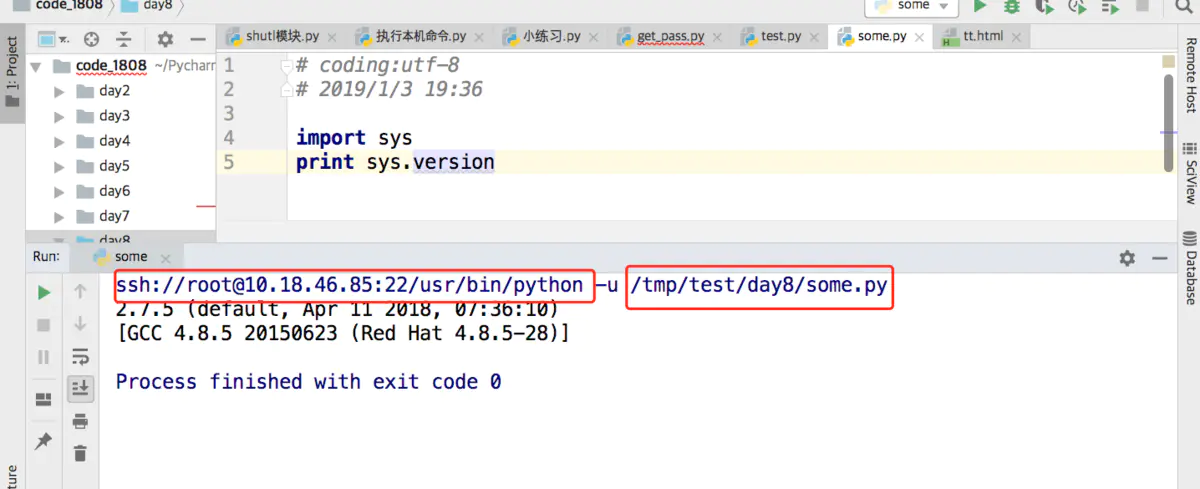Viewport: 1200px width, 489px height.
Task: Open Project panel settings gear
Action: point(165,40)
